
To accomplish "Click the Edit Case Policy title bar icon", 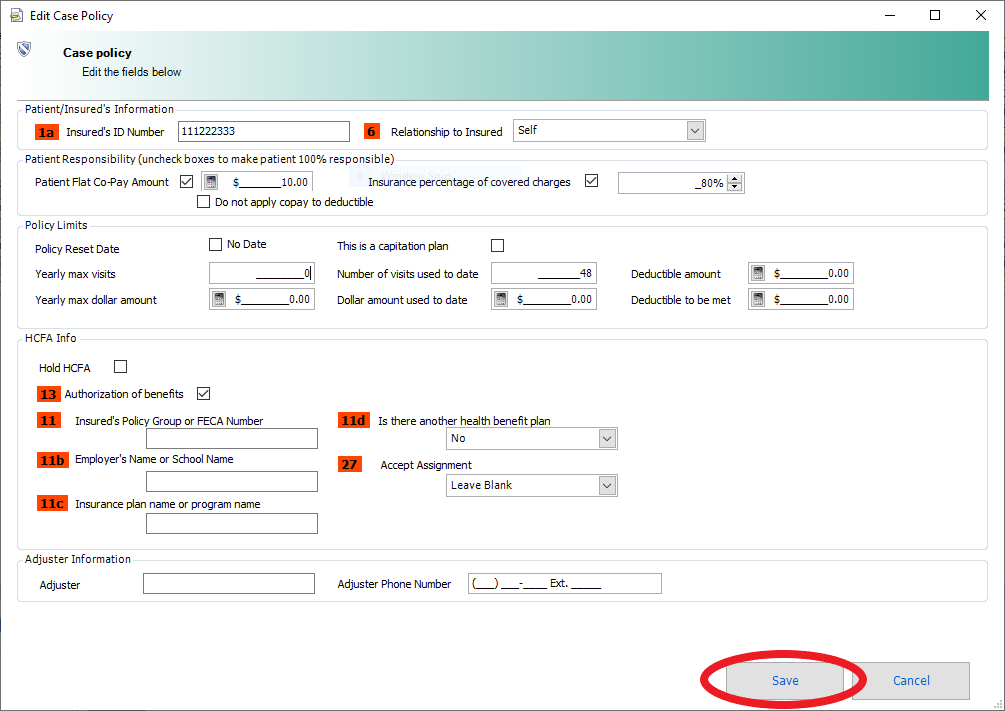I will pyautogui.click(x=16, y=15).
